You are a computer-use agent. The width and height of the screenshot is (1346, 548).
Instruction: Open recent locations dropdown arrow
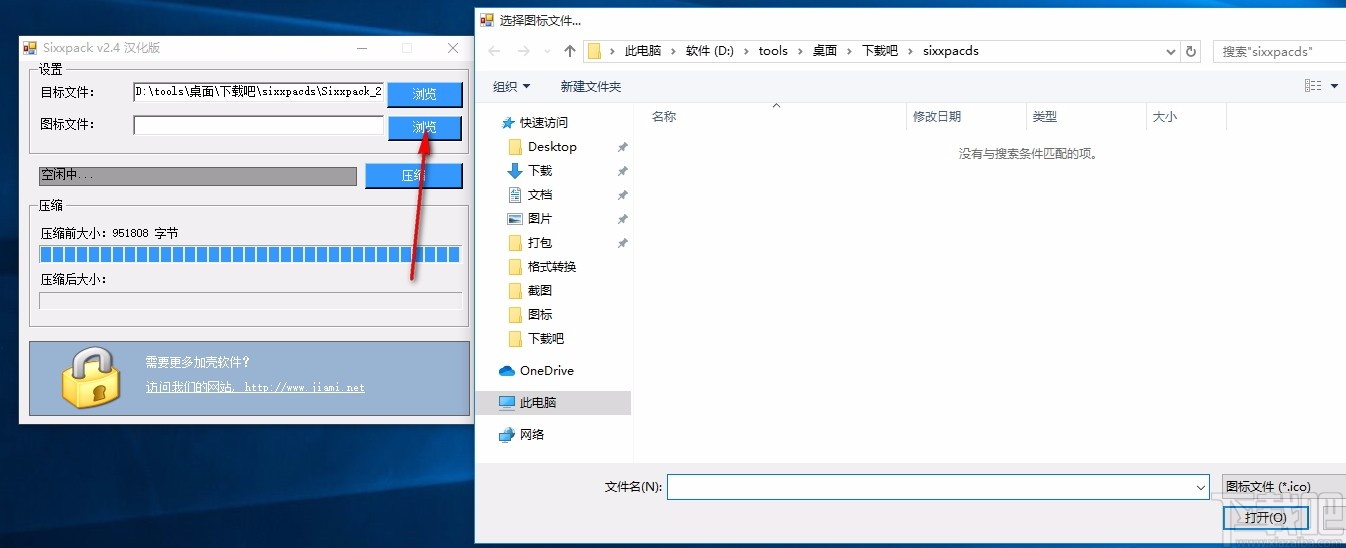(546, 51)
